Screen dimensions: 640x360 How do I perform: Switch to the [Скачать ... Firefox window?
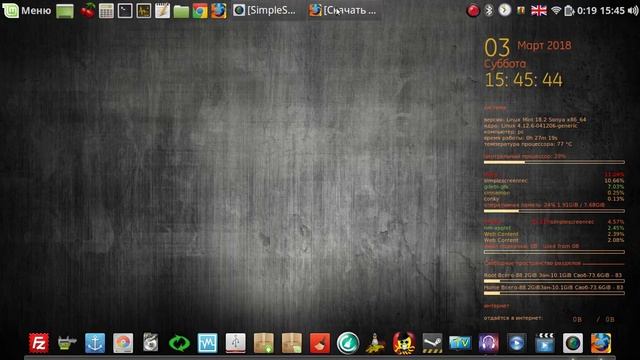tap(343, 11)
